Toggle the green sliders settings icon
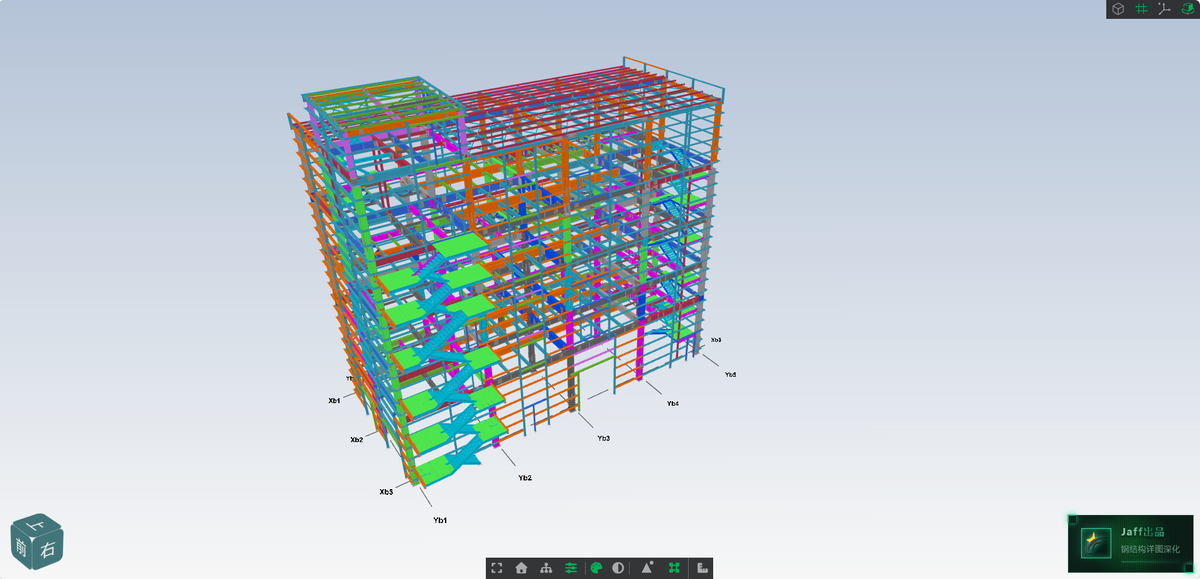Viewport: 1200px width, 579px height. pyautogui.click(x=571, y=568)
